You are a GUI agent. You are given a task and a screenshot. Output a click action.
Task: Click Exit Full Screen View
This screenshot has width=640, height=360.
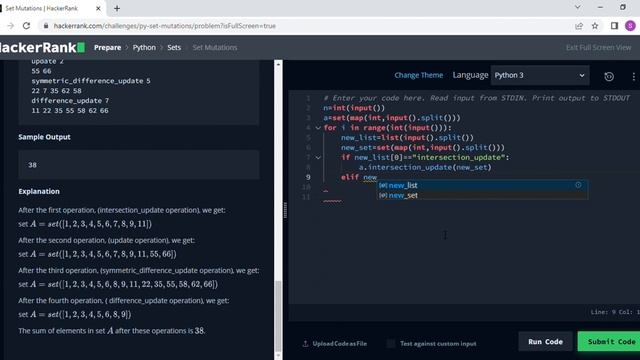click(x=598, y=47)
